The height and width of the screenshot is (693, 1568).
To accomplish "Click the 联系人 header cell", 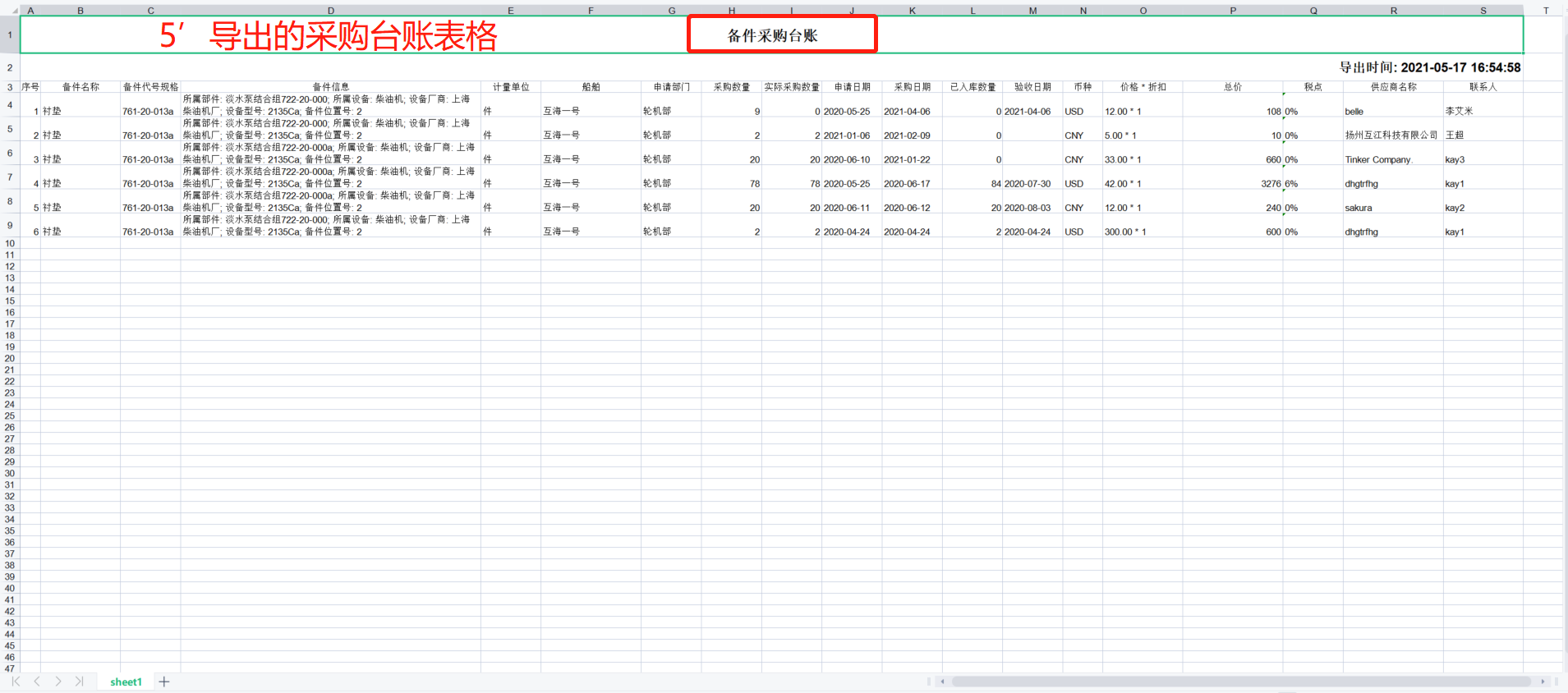I will coord(1483,86).
